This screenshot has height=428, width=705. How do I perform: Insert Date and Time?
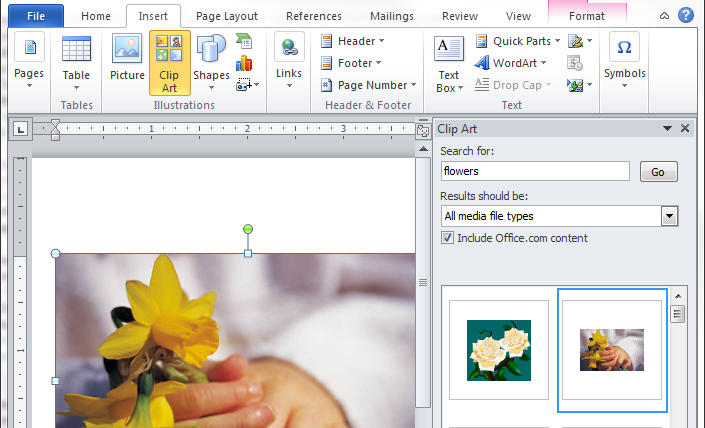[x=575, y=63]
